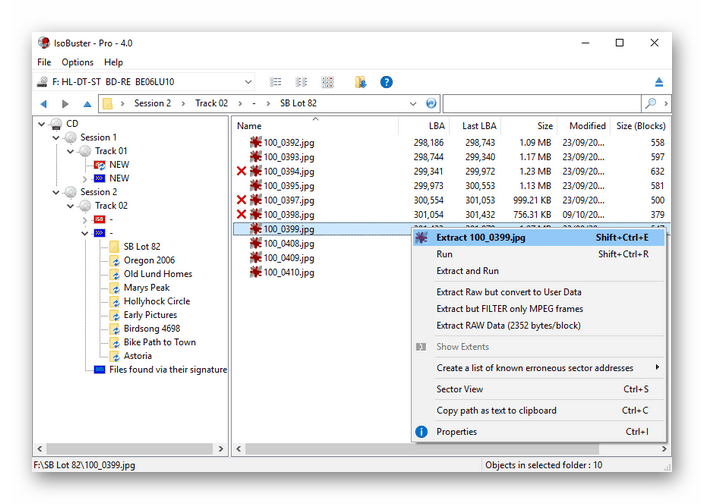This screenshot has width=704, height=504.
Task: Click the navigate back arrow
Action: tap(44, 104)
